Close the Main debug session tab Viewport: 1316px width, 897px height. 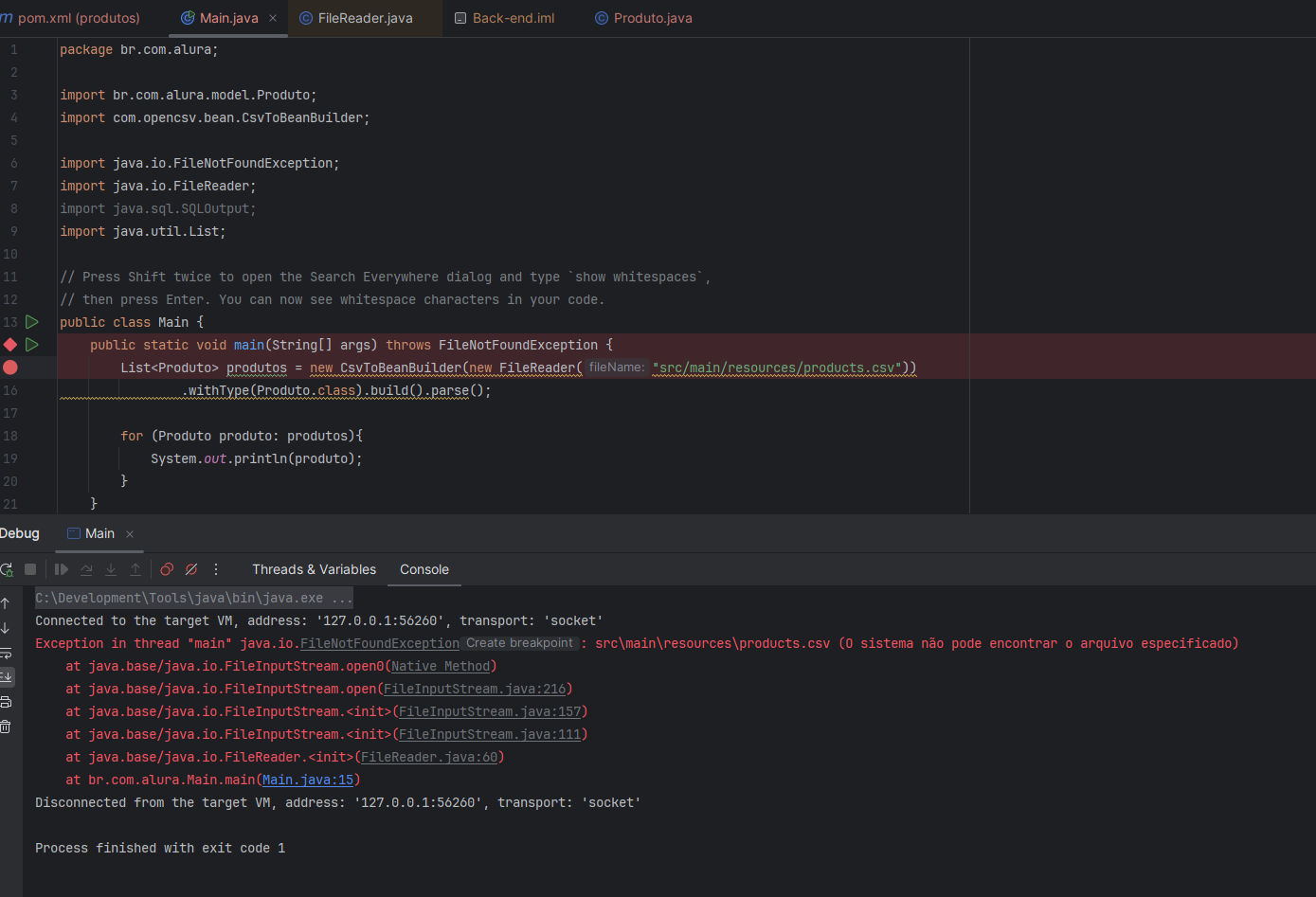130,534
